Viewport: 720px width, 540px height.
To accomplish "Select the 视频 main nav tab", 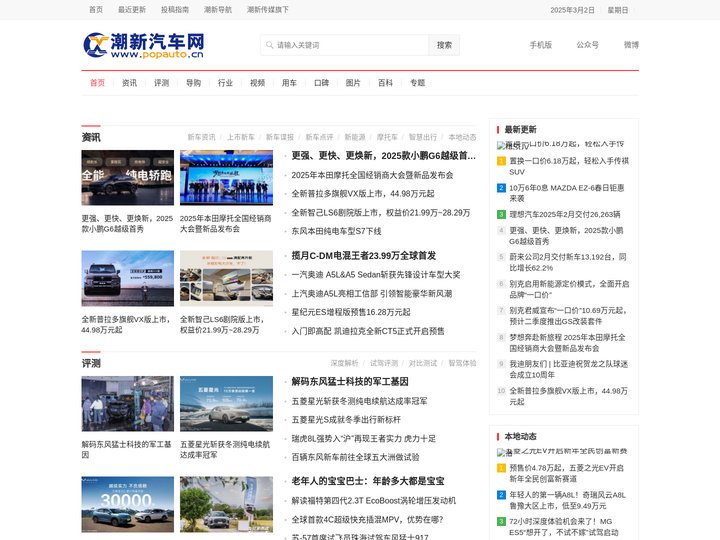I will (x=257, y=83).
